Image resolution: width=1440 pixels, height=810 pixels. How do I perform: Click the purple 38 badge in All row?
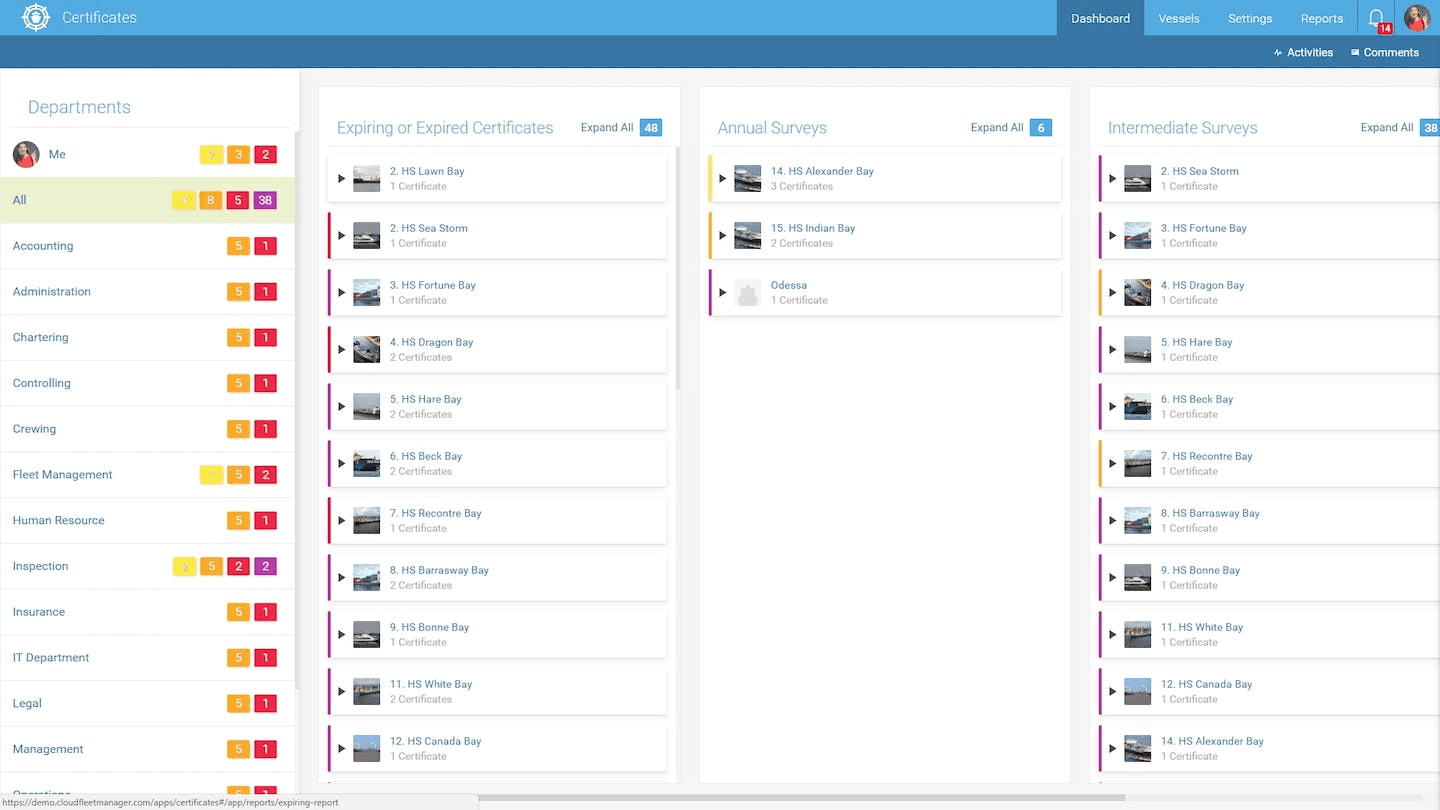(x=265, y=200)
